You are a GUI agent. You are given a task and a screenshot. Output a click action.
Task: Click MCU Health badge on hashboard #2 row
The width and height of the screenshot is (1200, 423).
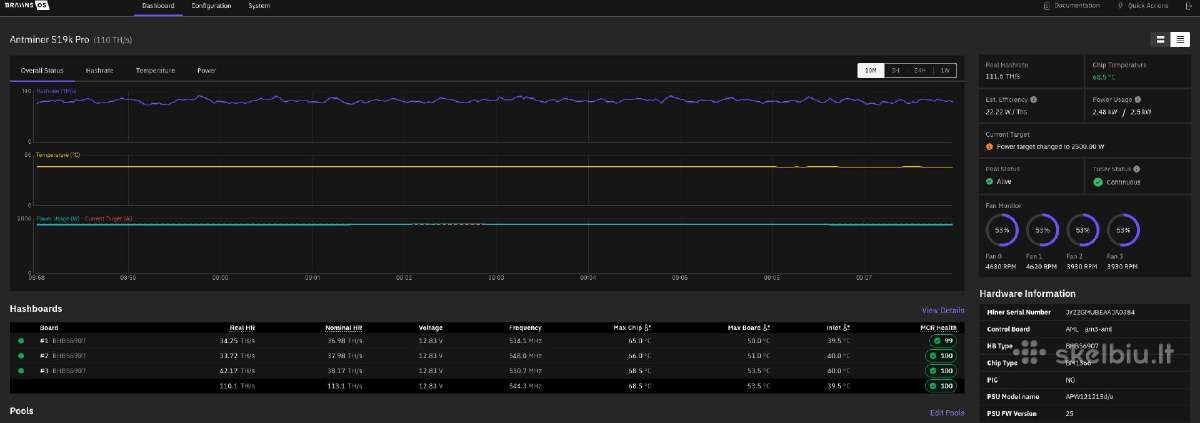point(940,355)
